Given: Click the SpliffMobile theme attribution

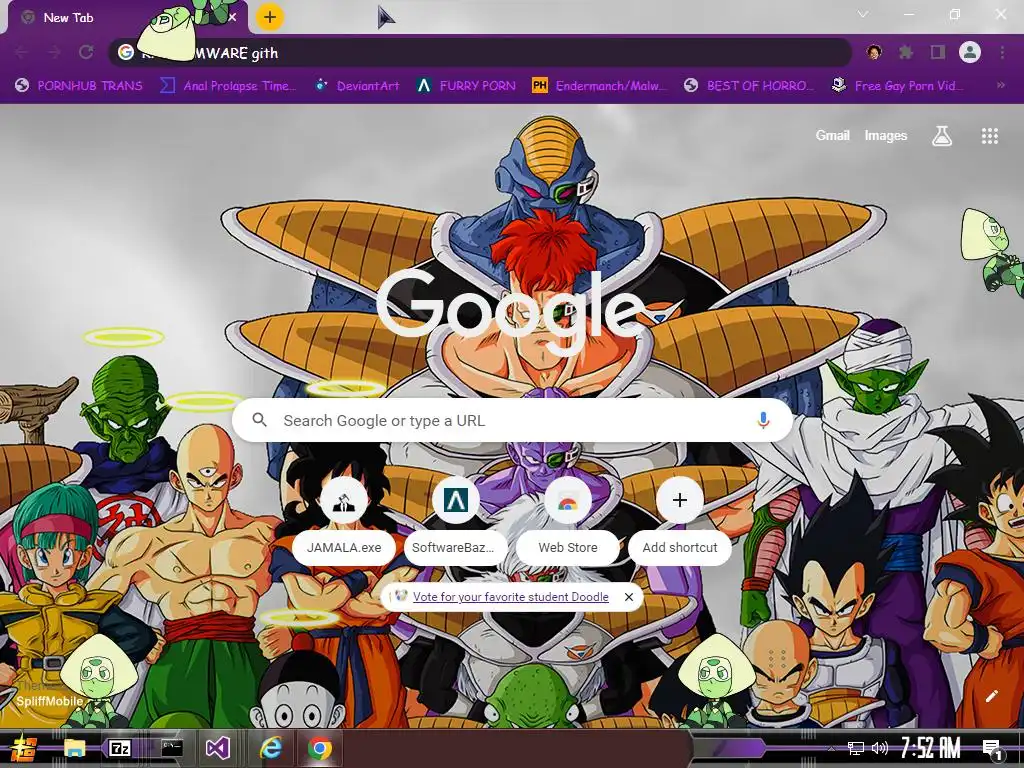Looking at the screenshot, I should 50,701.
